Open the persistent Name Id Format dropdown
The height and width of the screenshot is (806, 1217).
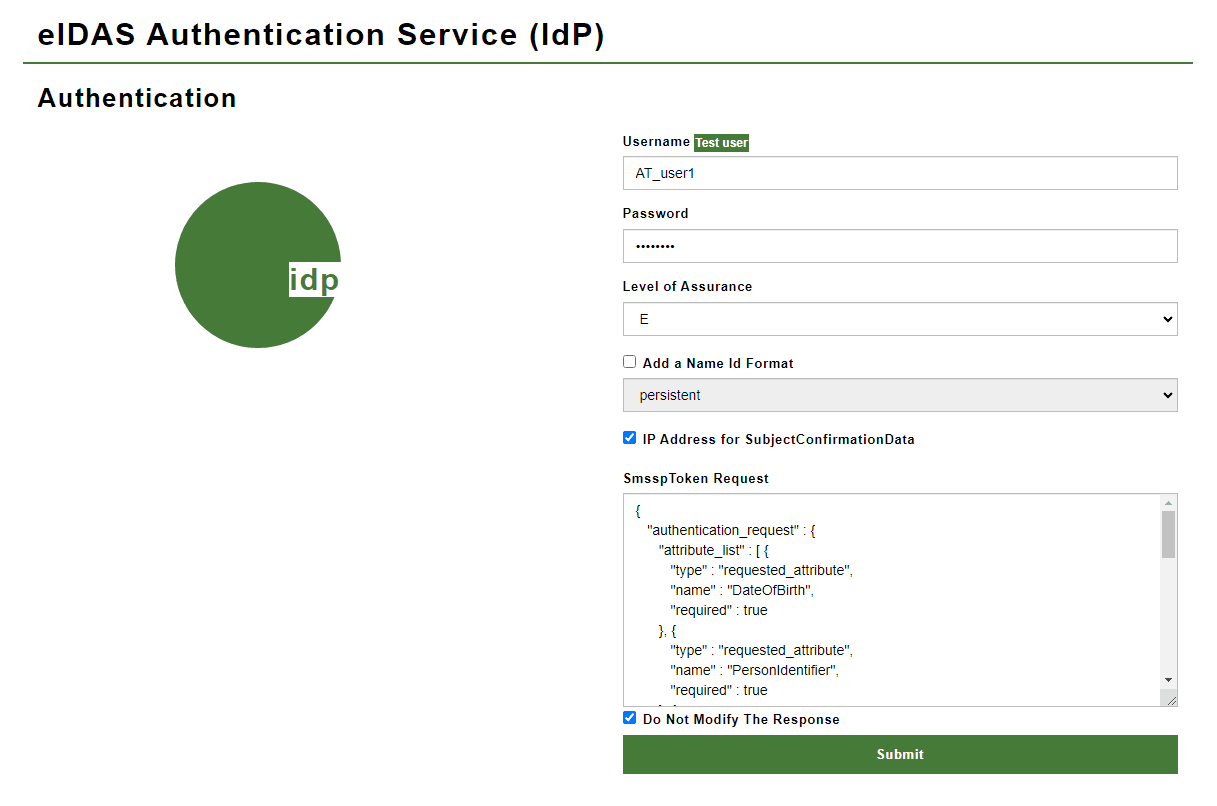(x=899, y=395)
